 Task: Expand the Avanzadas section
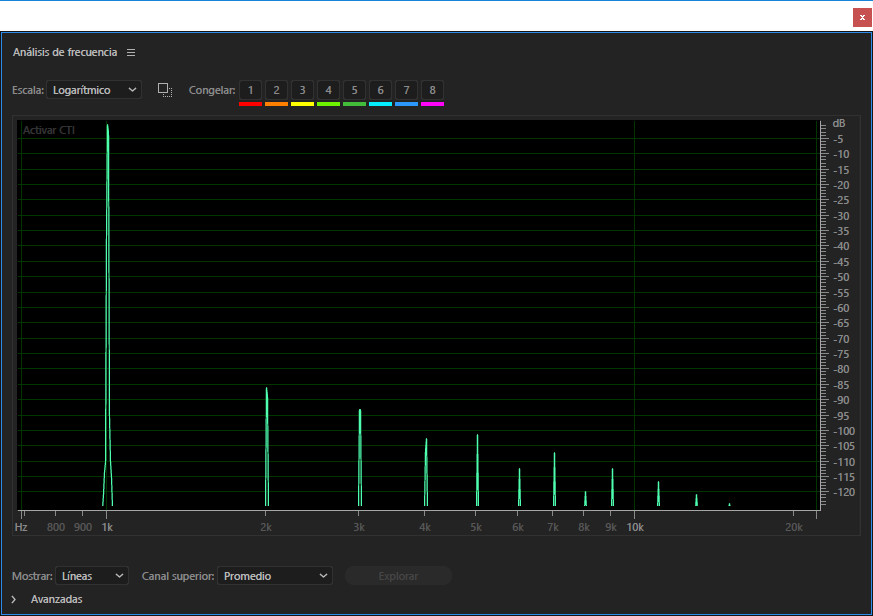click(14, 599)
